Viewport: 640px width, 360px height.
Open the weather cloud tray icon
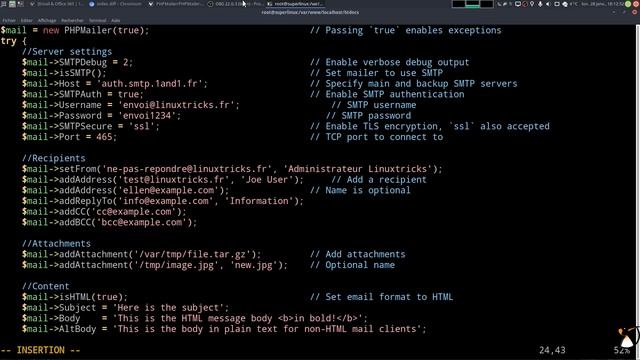click(x=565, y=4)
